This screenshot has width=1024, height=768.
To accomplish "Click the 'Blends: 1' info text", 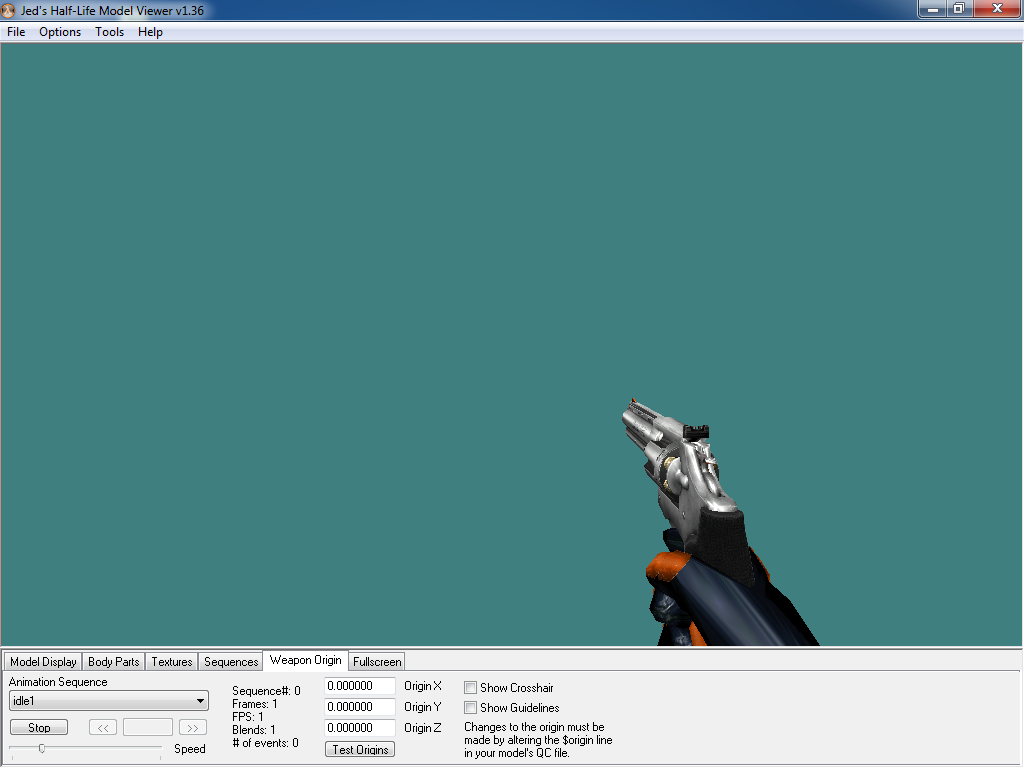I will (x=254, y=730).
